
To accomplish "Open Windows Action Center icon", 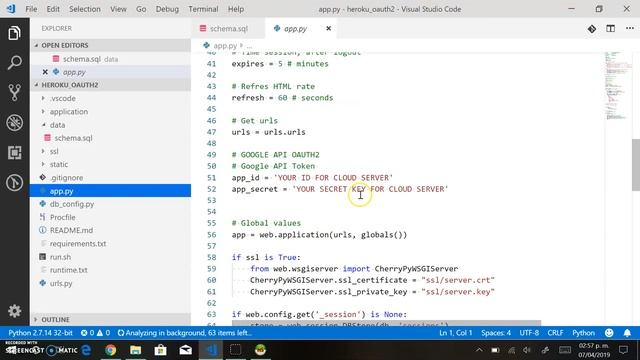I will (623, 350).
